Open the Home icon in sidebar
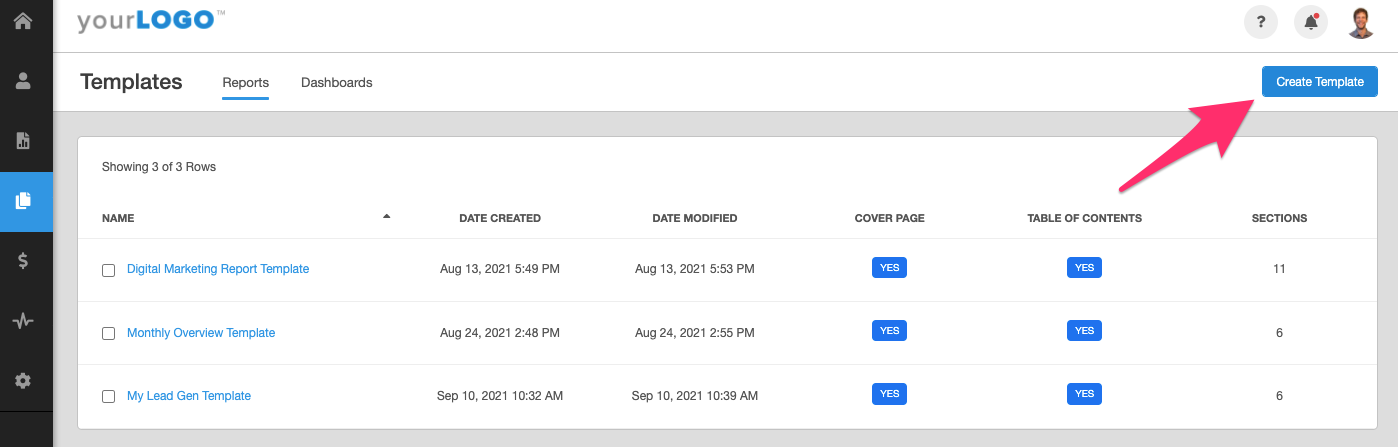Image resolution: width=1398 pixels, height=447 pixels. pyautogui.click(x=23, y=20)
